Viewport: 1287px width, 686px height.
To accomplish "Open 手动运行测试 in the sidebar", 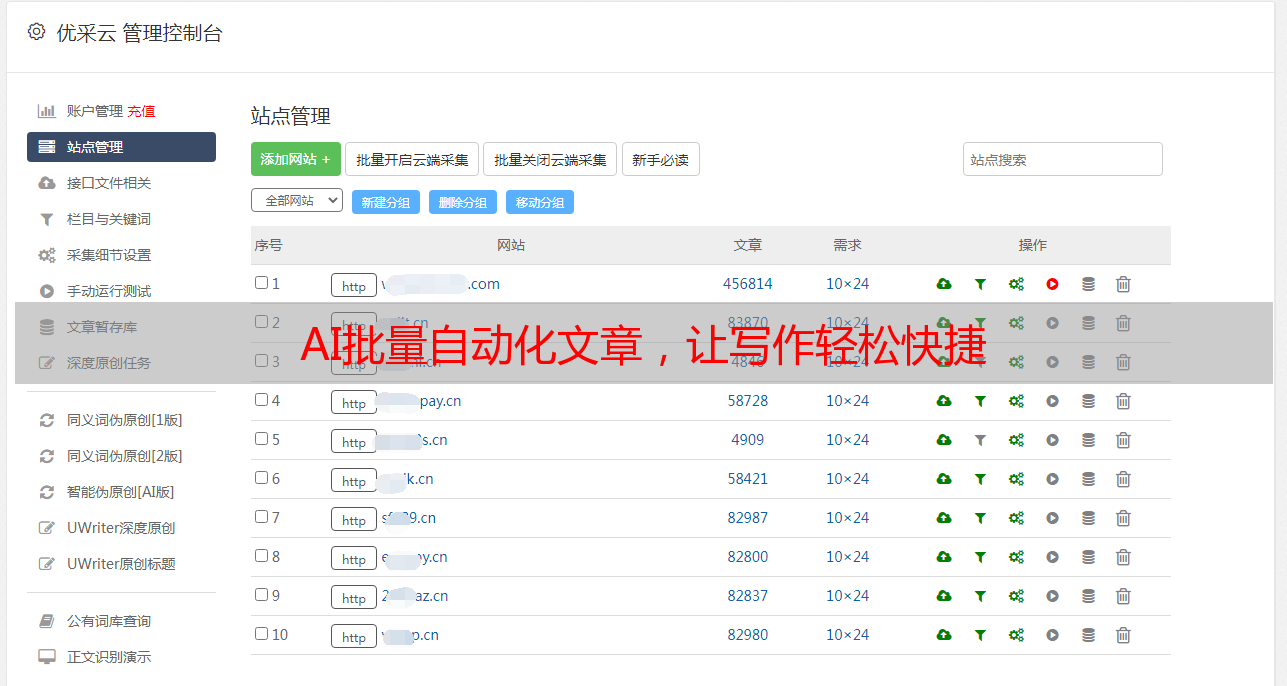I will point(109,291).
